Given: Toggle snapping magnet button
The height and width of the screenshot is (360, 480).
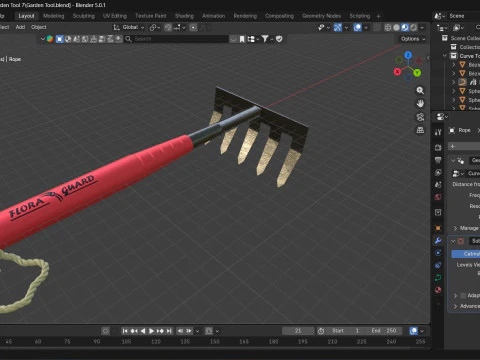Looking at the screenshot, I should (168, 27).
